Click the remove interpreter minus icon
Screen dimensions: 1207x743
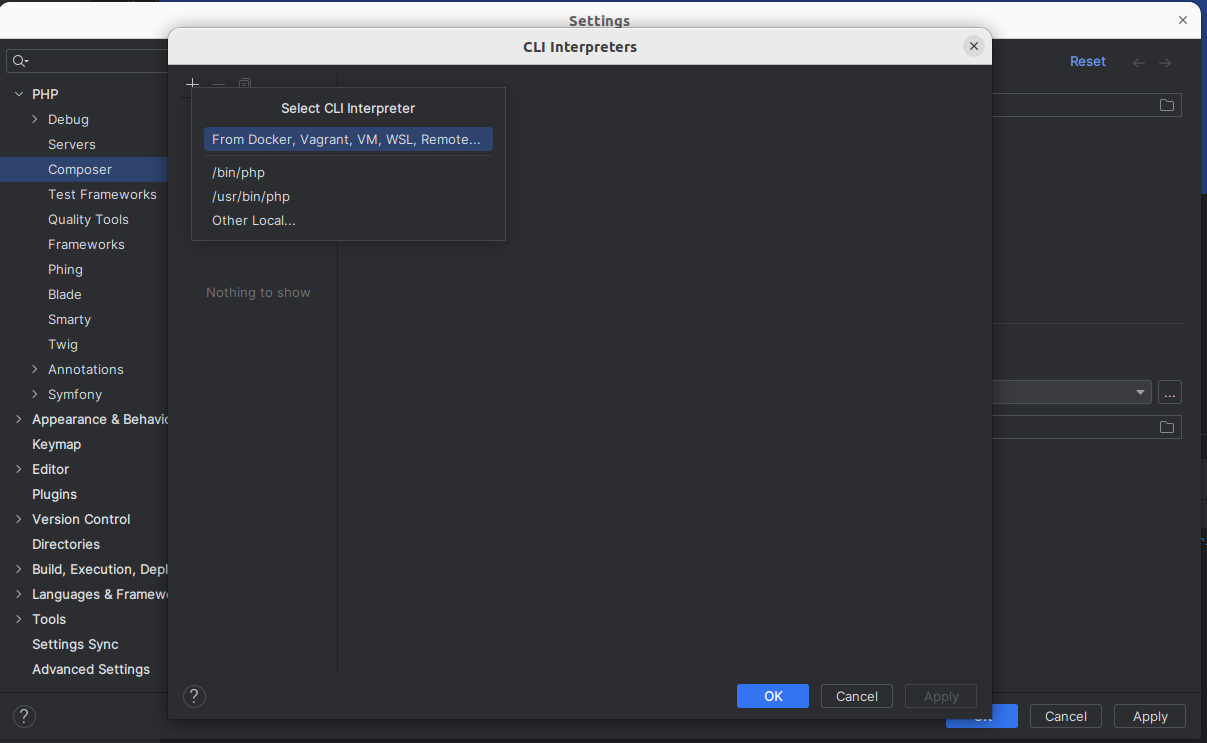(219, 84)
